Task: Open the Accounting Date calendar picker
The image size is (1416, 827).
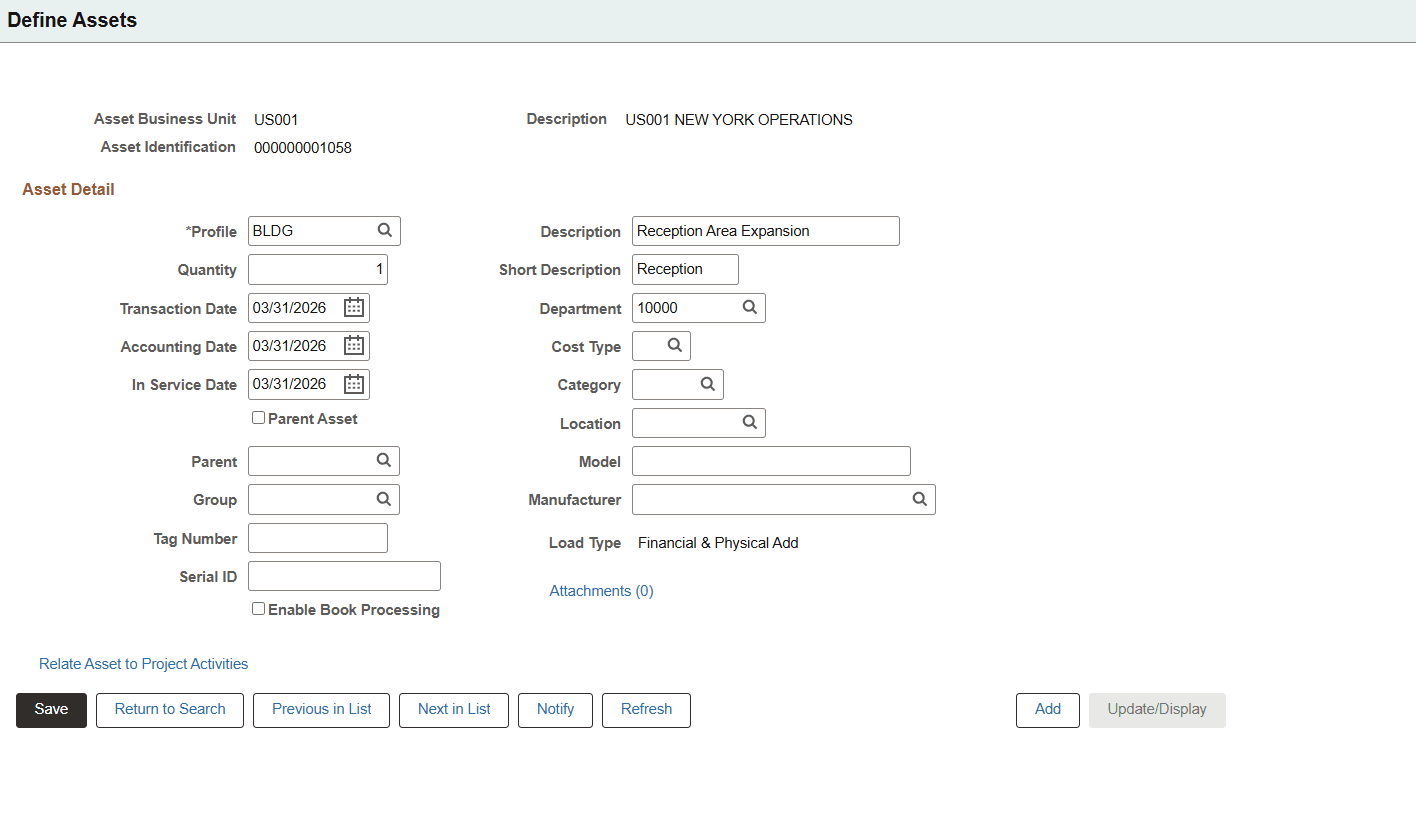Action: pyautogui.click(x=353, y=345)
